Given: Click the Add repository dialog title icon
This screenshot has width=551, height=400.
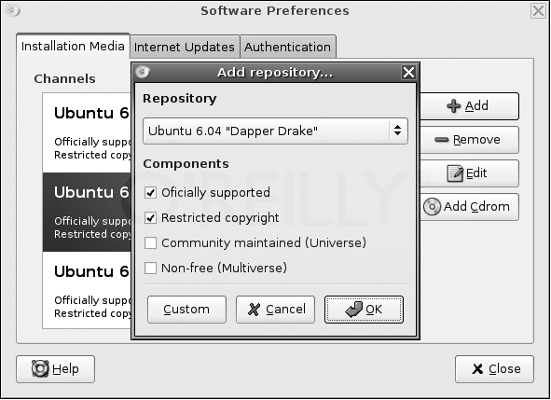Looking at the screenshot, I should click(x=142, y=72).
